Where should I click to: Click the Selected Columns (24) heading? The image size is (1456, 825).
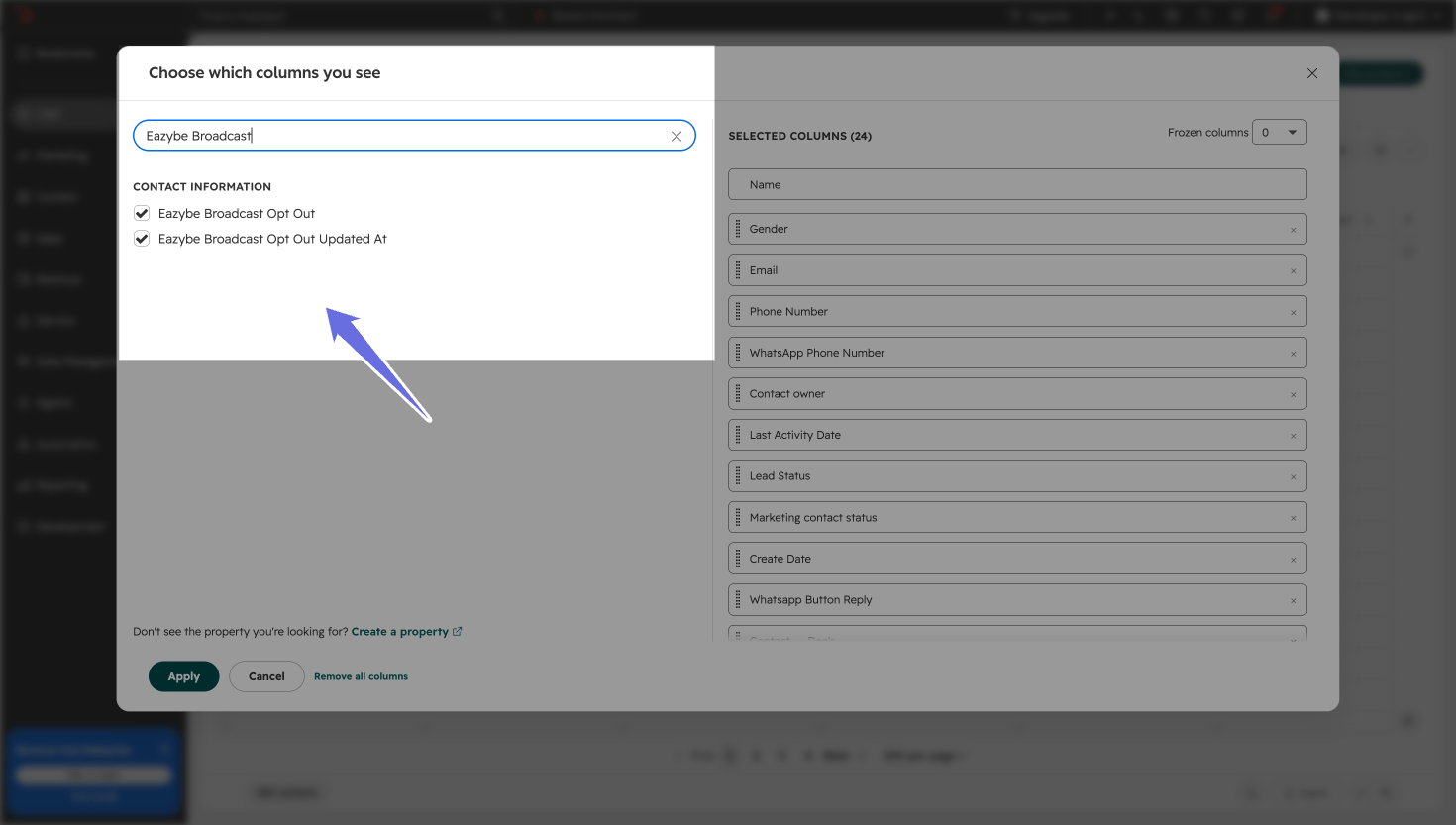pos(800,136)
